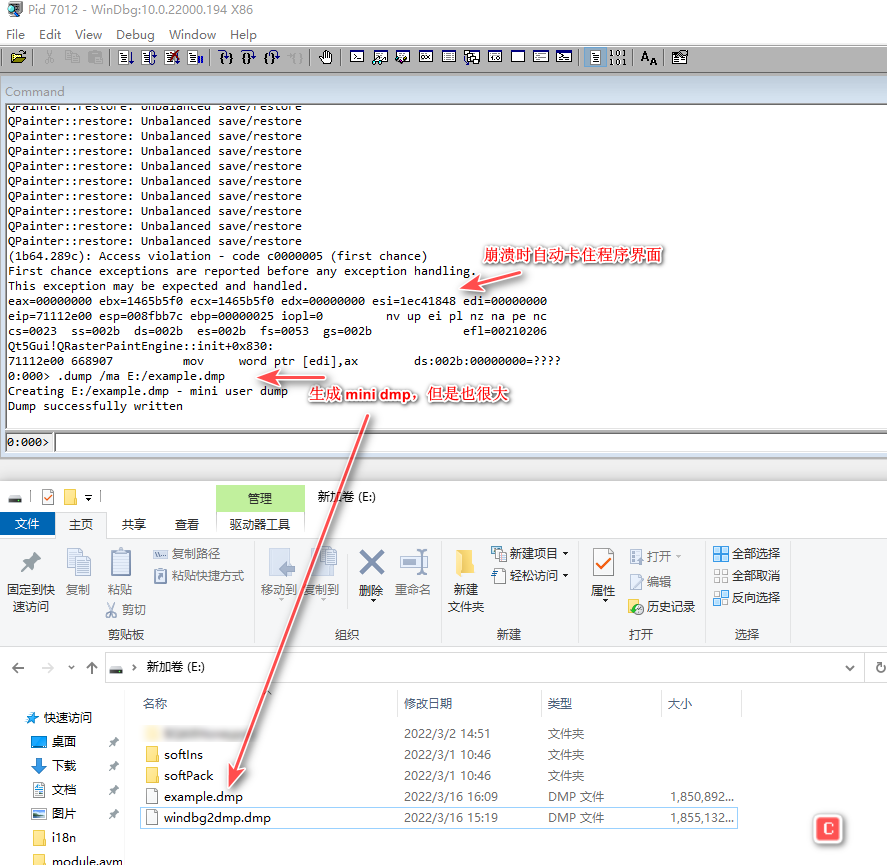
Task: Click the Explorer back navigation arrow
Action: pyautogui.click(x=18, y=668)
